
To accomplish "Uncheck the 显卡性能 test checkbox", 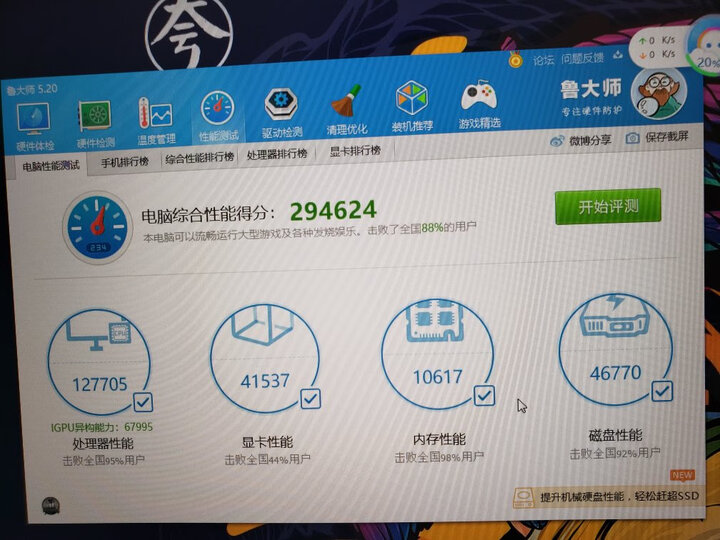I will (x=310, y=399).
